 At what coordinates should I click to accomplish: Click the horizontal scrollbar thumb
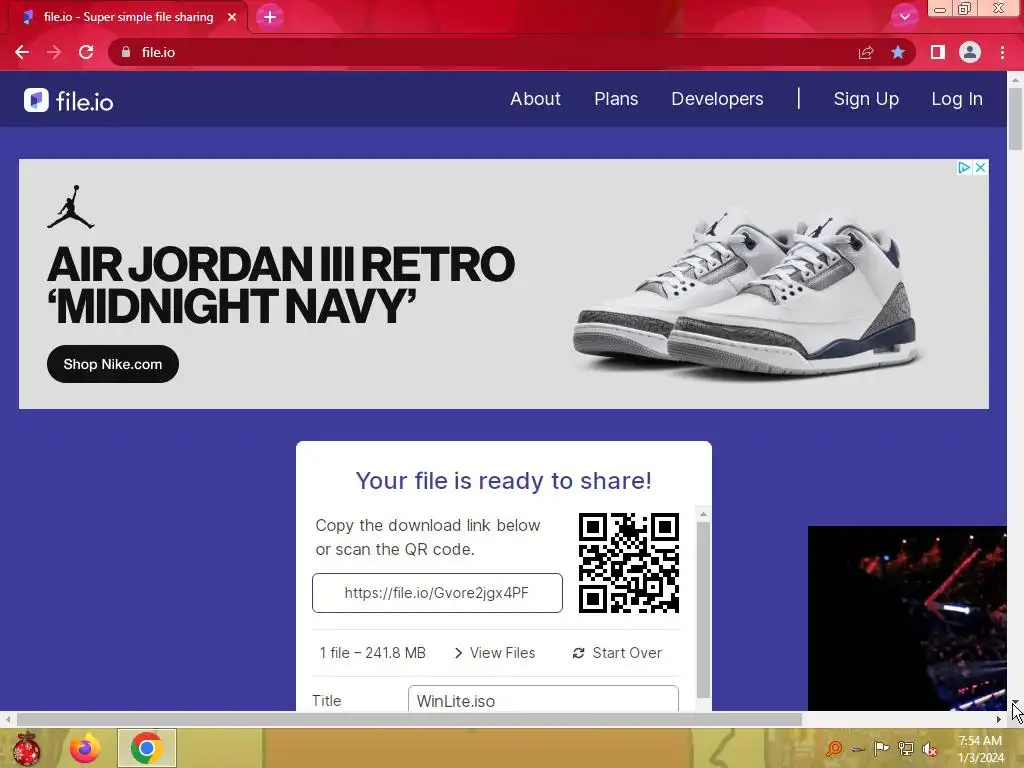(x=409, y=719)
